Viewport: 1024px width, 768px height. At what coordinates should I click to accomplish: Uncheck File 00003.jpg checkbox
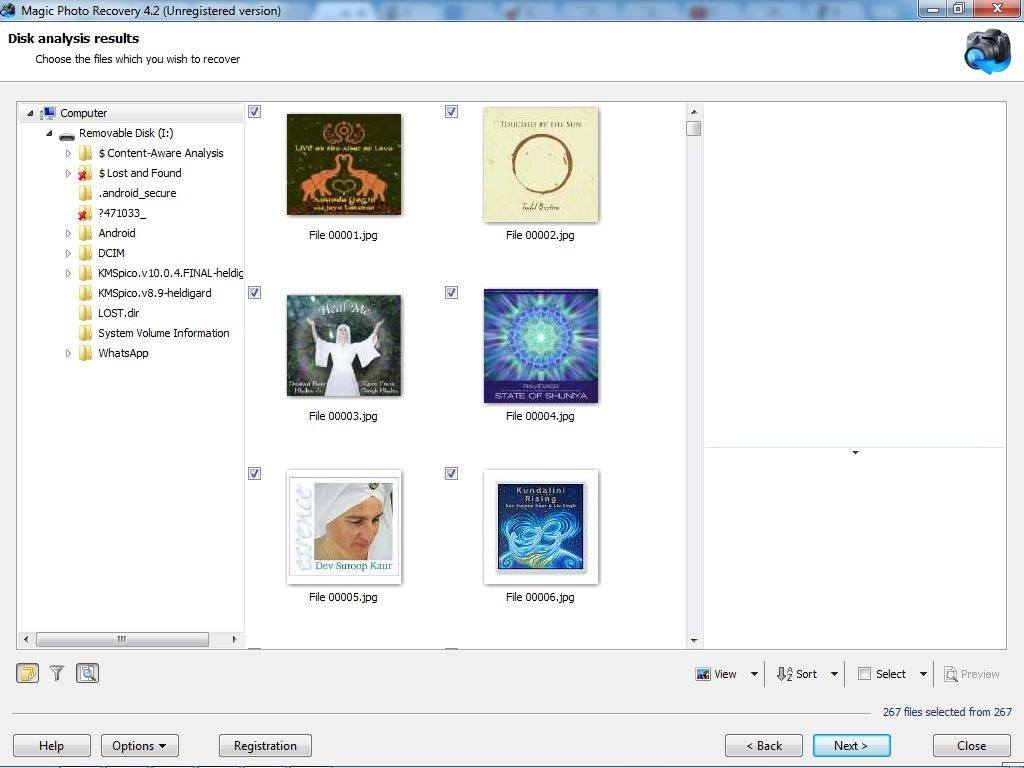click(255, 293)
